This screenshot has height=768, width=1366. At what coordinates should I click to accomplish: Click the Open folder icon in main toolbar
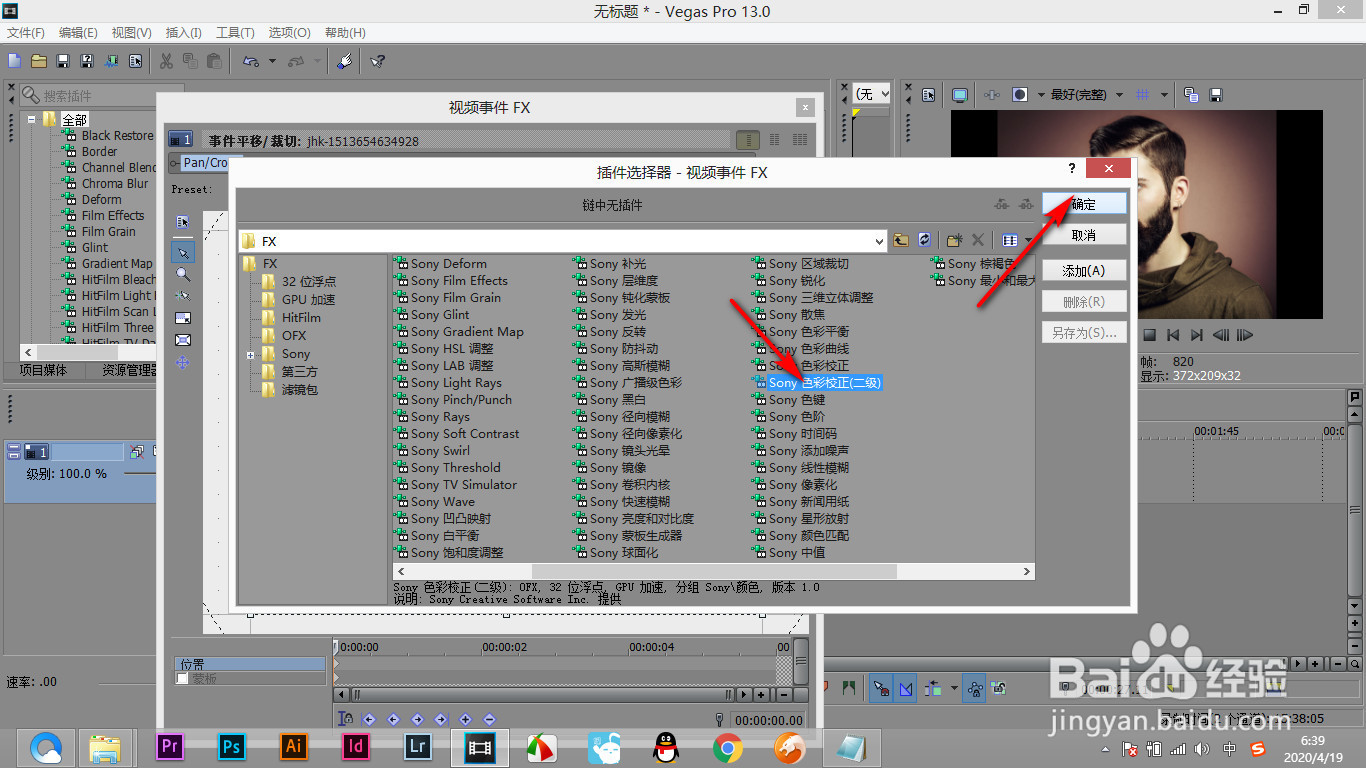38,61
